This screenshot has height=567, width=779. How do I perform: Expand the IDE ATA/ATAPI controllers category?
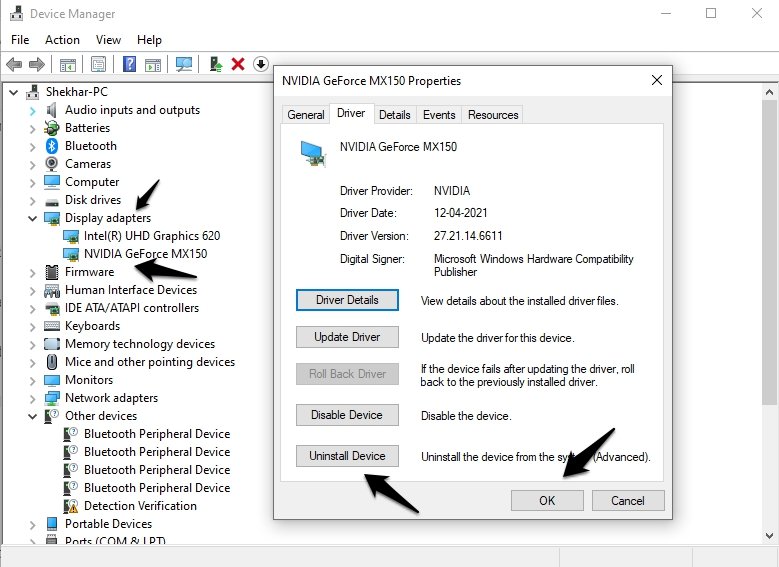(32, 309)
